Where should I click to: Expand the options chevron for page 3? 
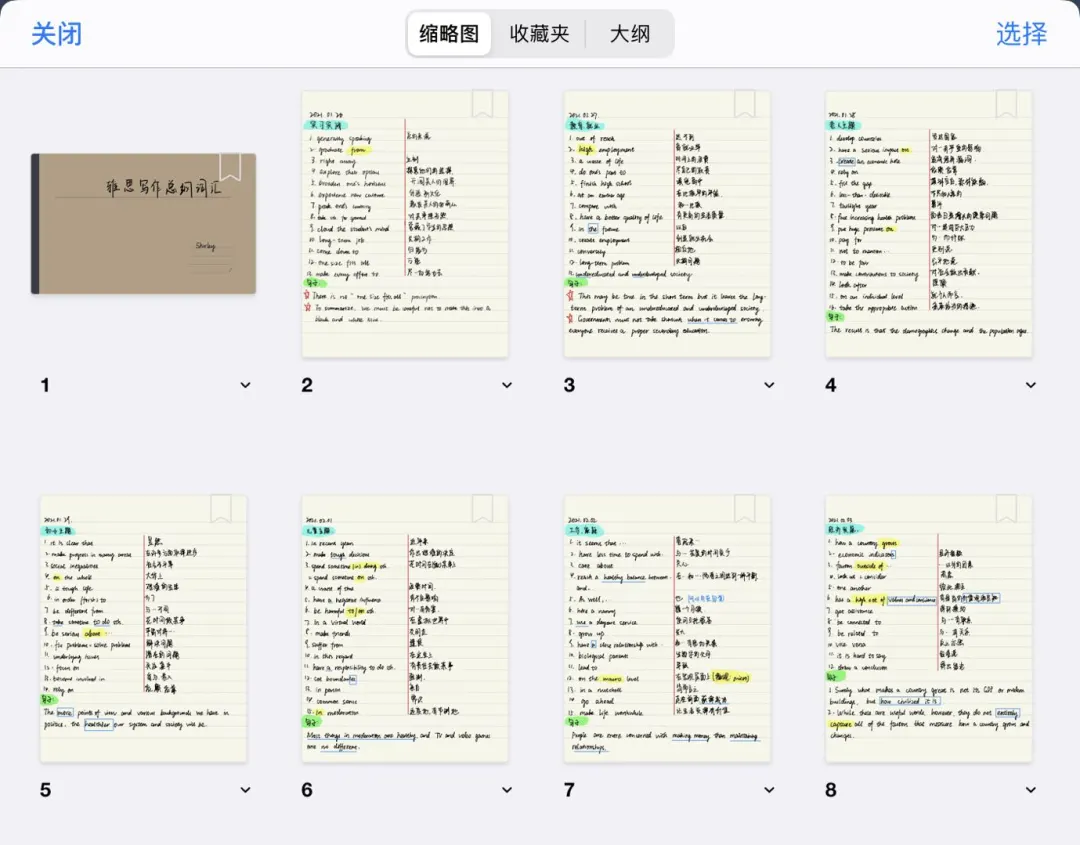769,385
